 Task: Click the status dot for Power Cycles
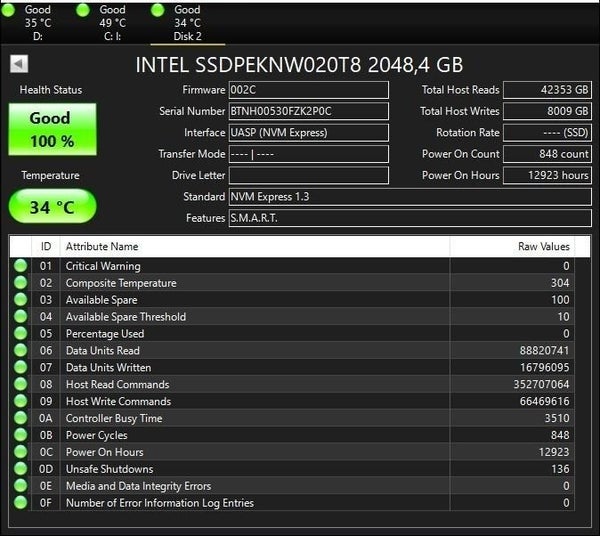coord(21,435)
